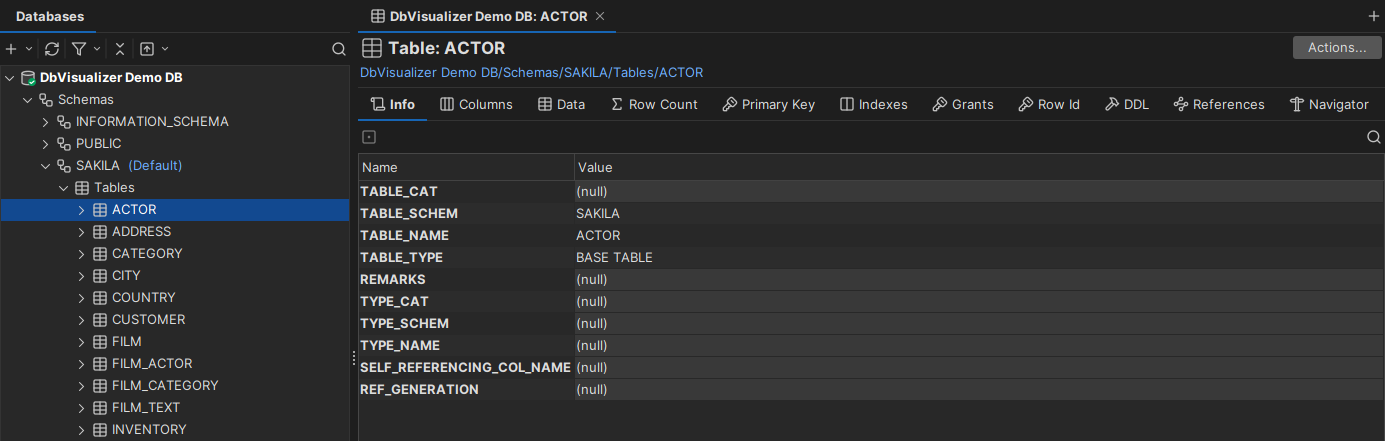This screenshot has width=1385, height=441.
Task: Click the DbVisualizer Demo DB/Schemas/SAKILA/Tables/ACTOR path link
Action: [531, 73]
